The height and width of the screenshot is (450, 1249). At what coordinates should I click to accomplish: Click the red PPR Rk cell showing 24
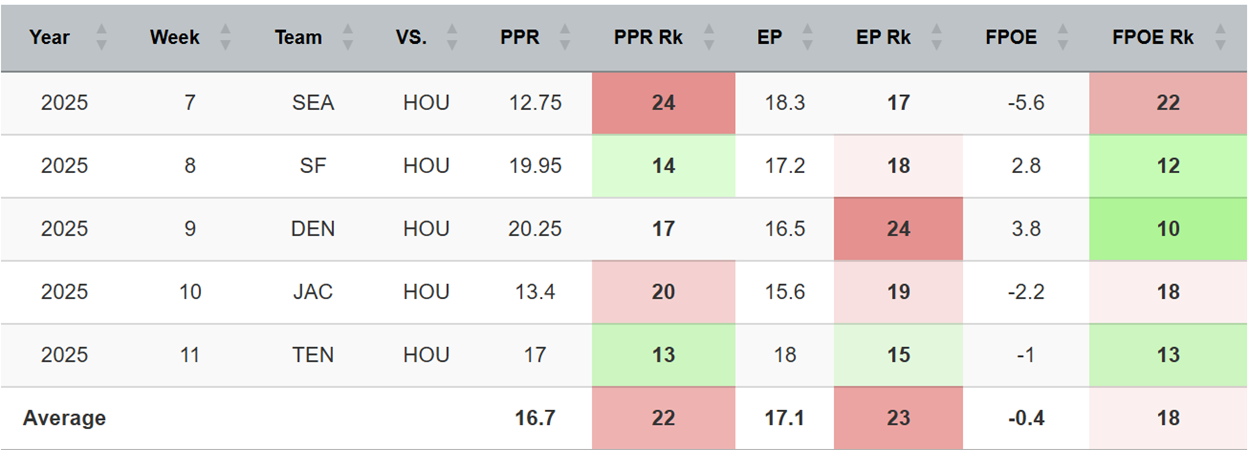(663, 103)
